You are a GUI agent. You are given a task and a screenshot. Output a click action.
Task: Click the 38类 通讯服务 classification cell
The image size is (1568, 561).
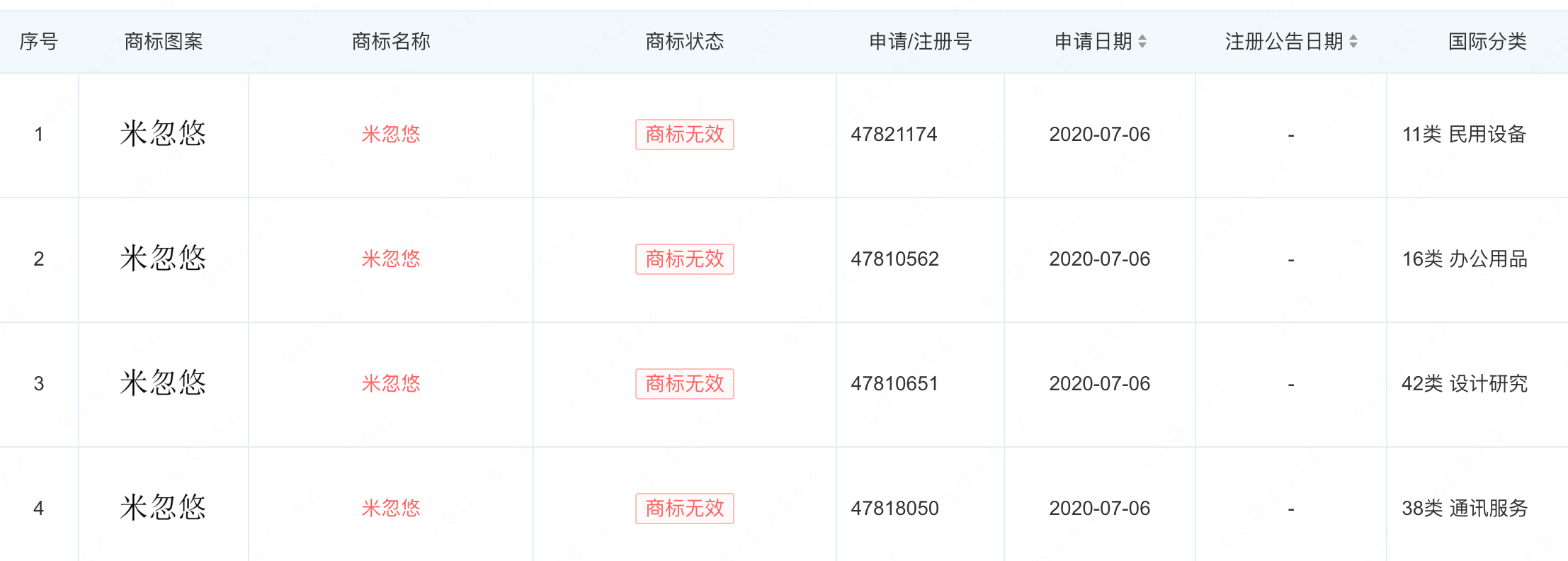click(x=1465, y=508)
